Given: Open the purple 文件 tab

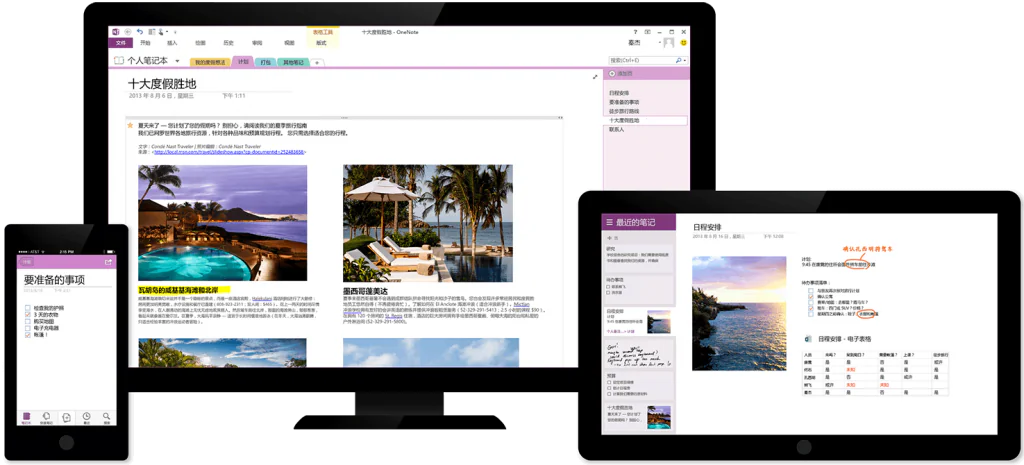Looking at the screenshot, I should 121,43.
